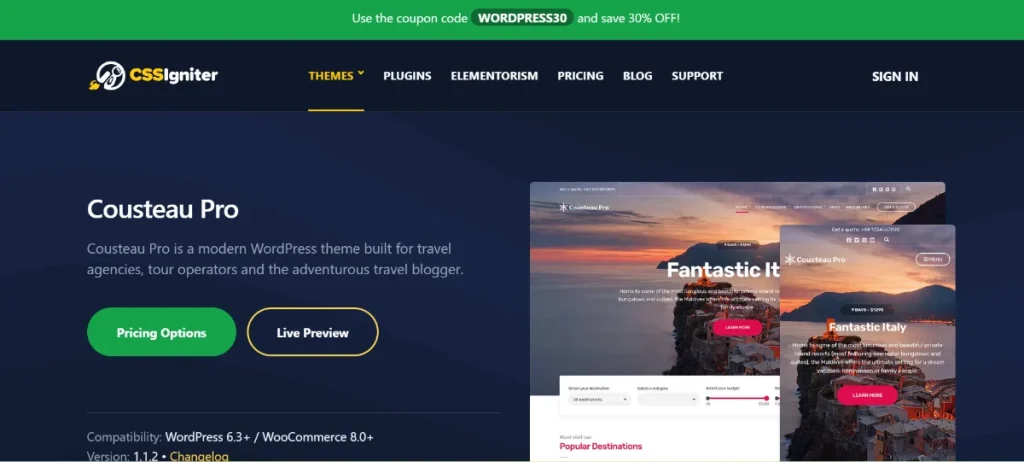
Task: Visit the Blog section
Action: [x=637, y=76]
